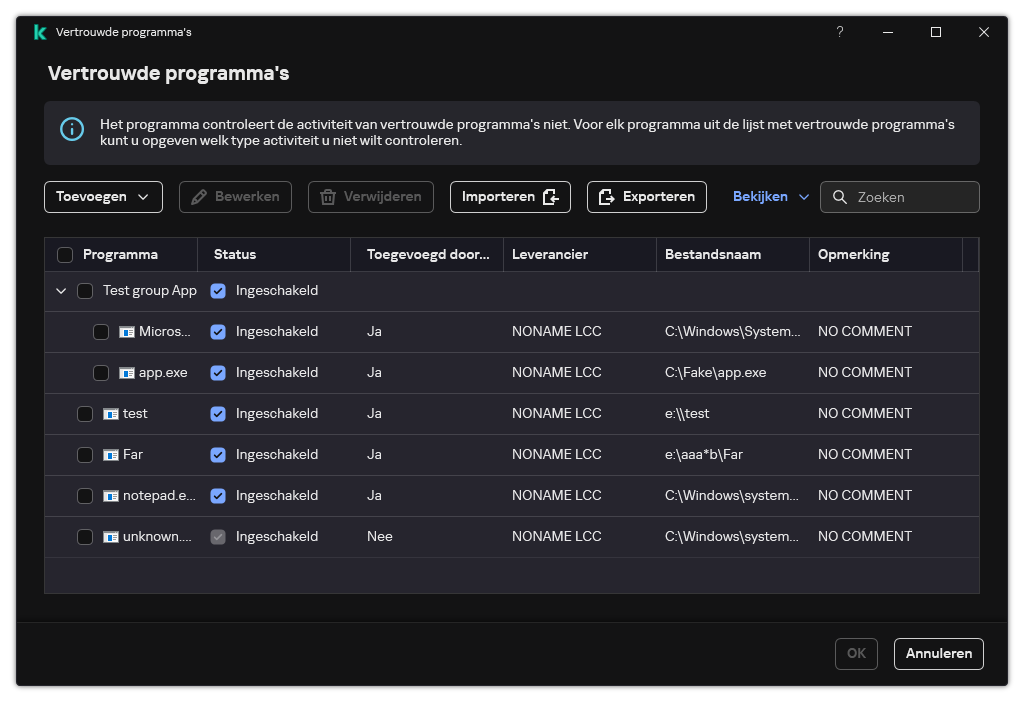Open the Toevoegen dropdown
This screenshot has width=1024, height=702.
click(103, 197)
